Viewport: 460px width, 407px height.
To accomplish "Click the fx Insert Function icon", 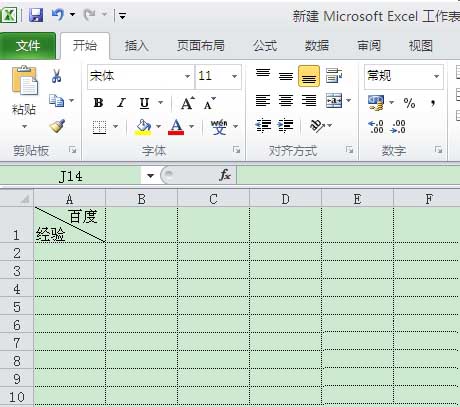I will (x=225, y=175).
